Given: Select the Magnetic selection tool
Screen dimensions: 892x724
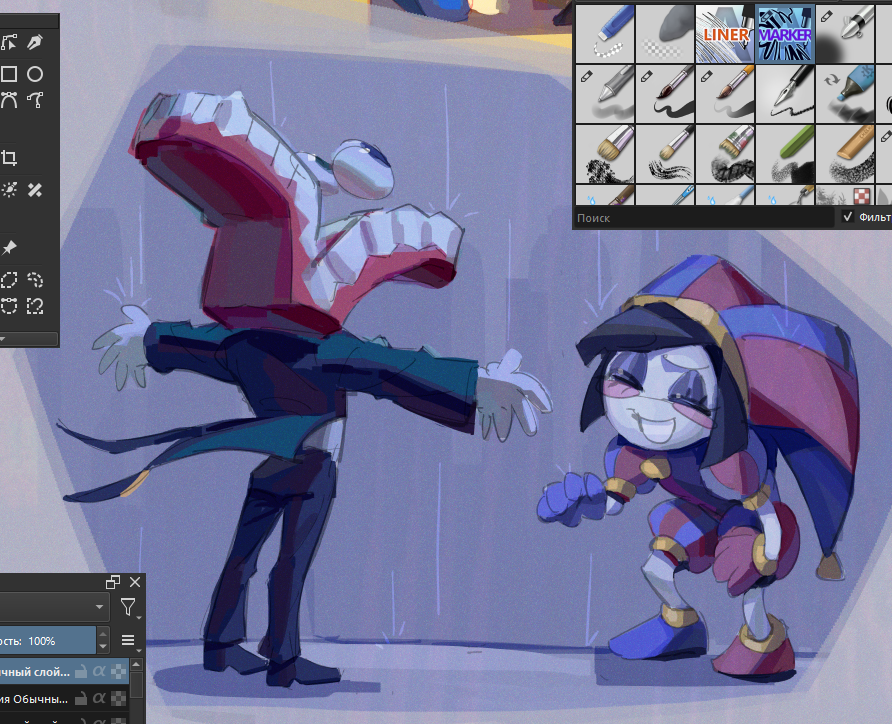Looking at the screenshot, I should (x=35, y=306).
